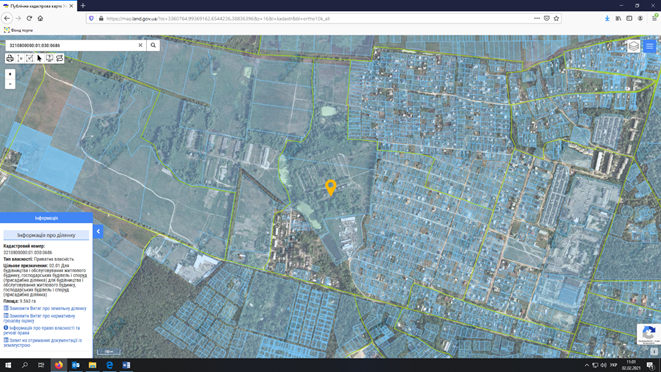The image size is (661, 372).
Task: Open the Фонд bookmark in bookmarks bar
Action: [x=19, y=30]
